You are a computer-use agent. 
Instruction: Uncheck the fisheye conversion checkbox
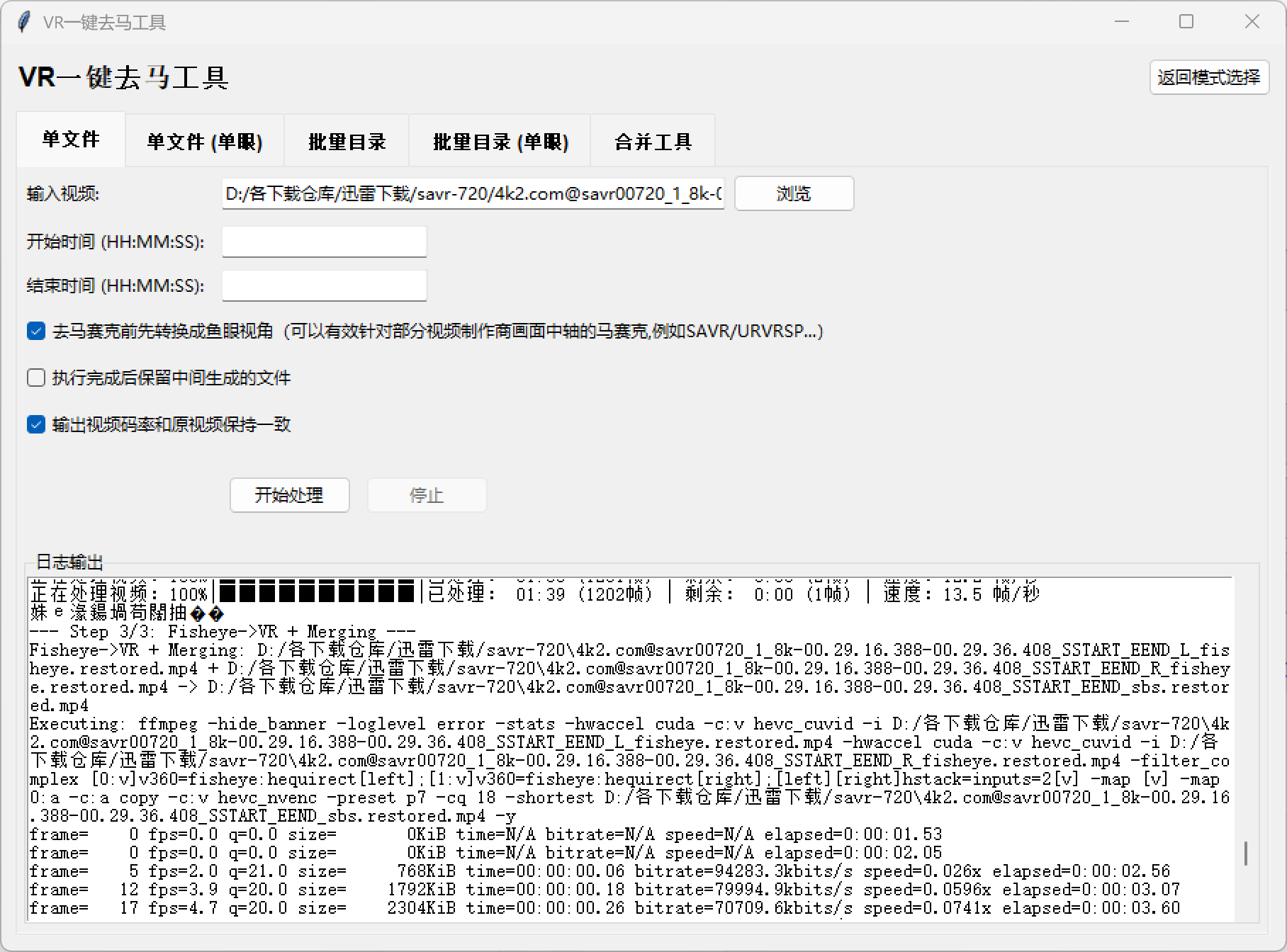click(36, 331)
